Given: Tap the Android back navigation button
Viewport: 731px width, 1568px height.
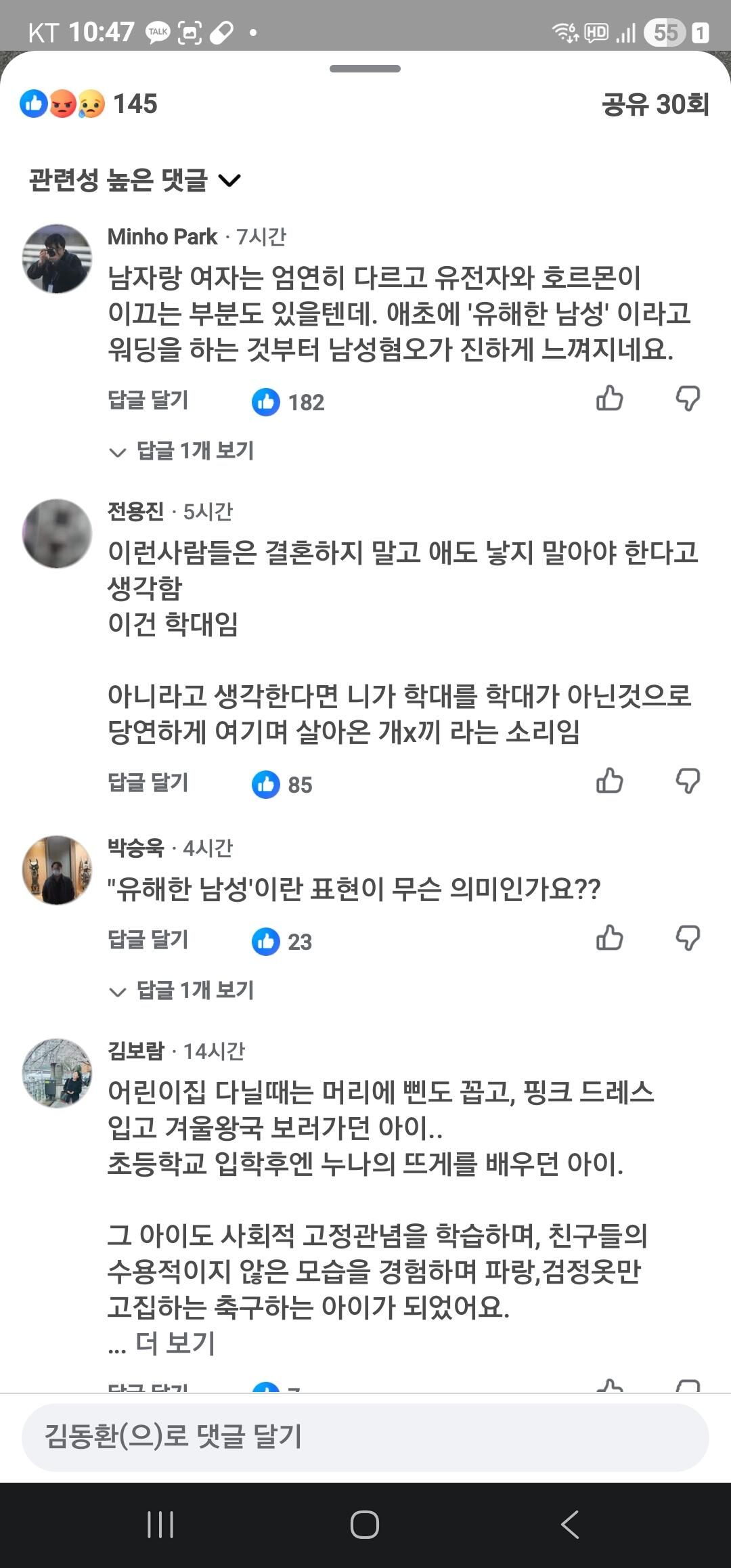Looking at the screenshot, I should pyautogui.click(x=570, y=1525).
